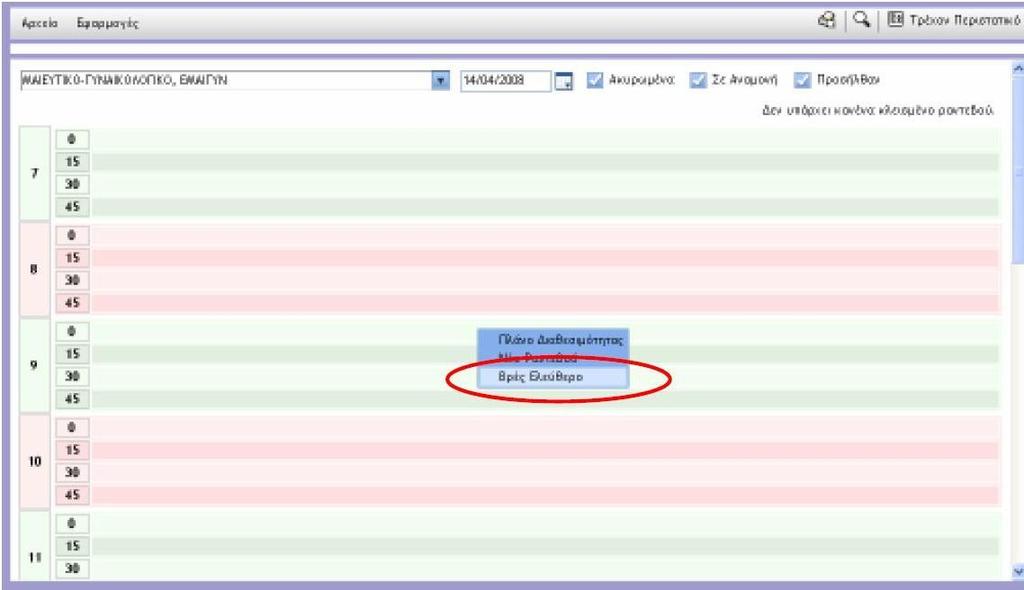Open the Αρχεία menu
Image resolution: width=1024 pixels, height=590 pixels.
(39, 23)
